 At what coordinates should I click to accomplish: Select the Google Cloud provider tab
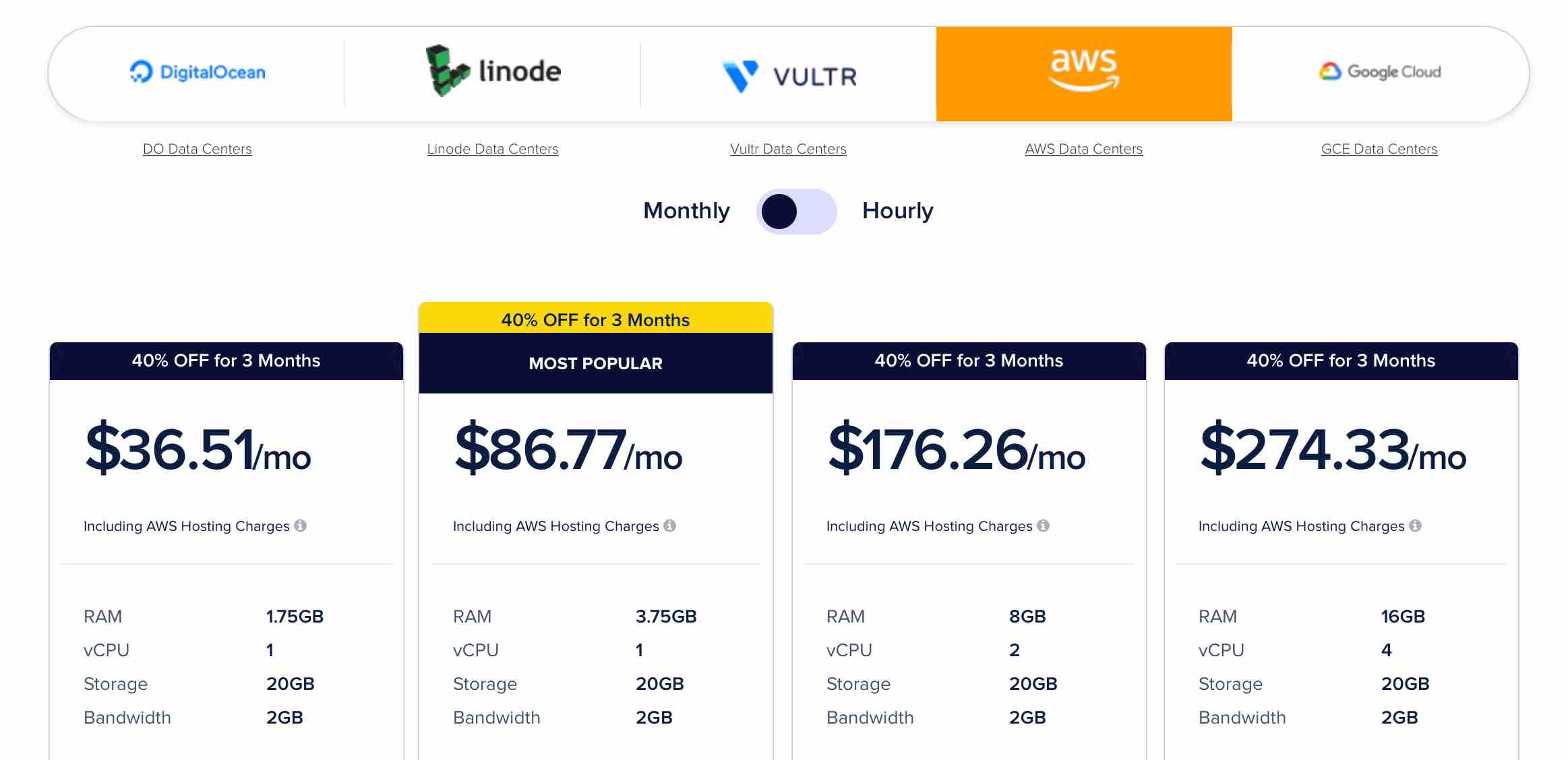(x=1379, y=73)
